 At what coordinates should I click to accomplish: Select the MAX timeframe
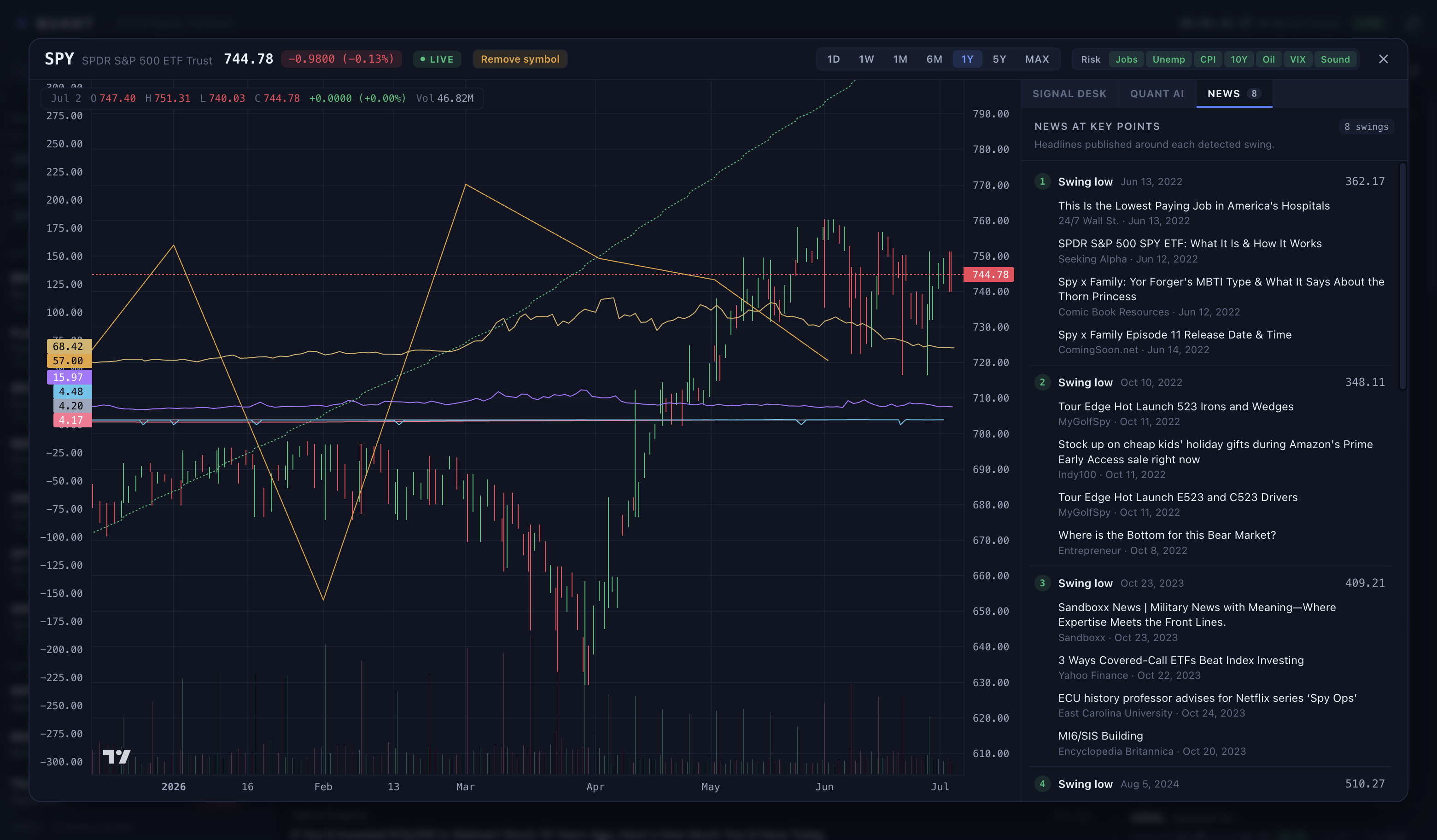pos(1037,59)
